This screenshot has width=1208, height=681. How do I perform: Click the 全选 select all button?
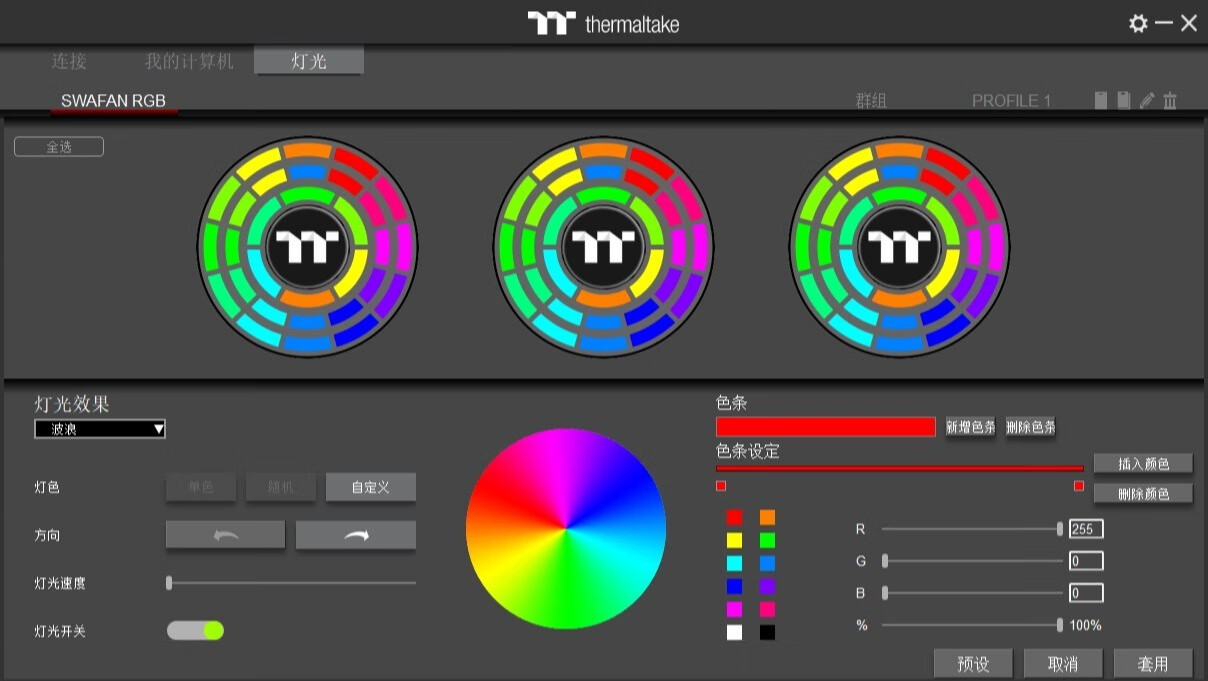click(59, 147)
